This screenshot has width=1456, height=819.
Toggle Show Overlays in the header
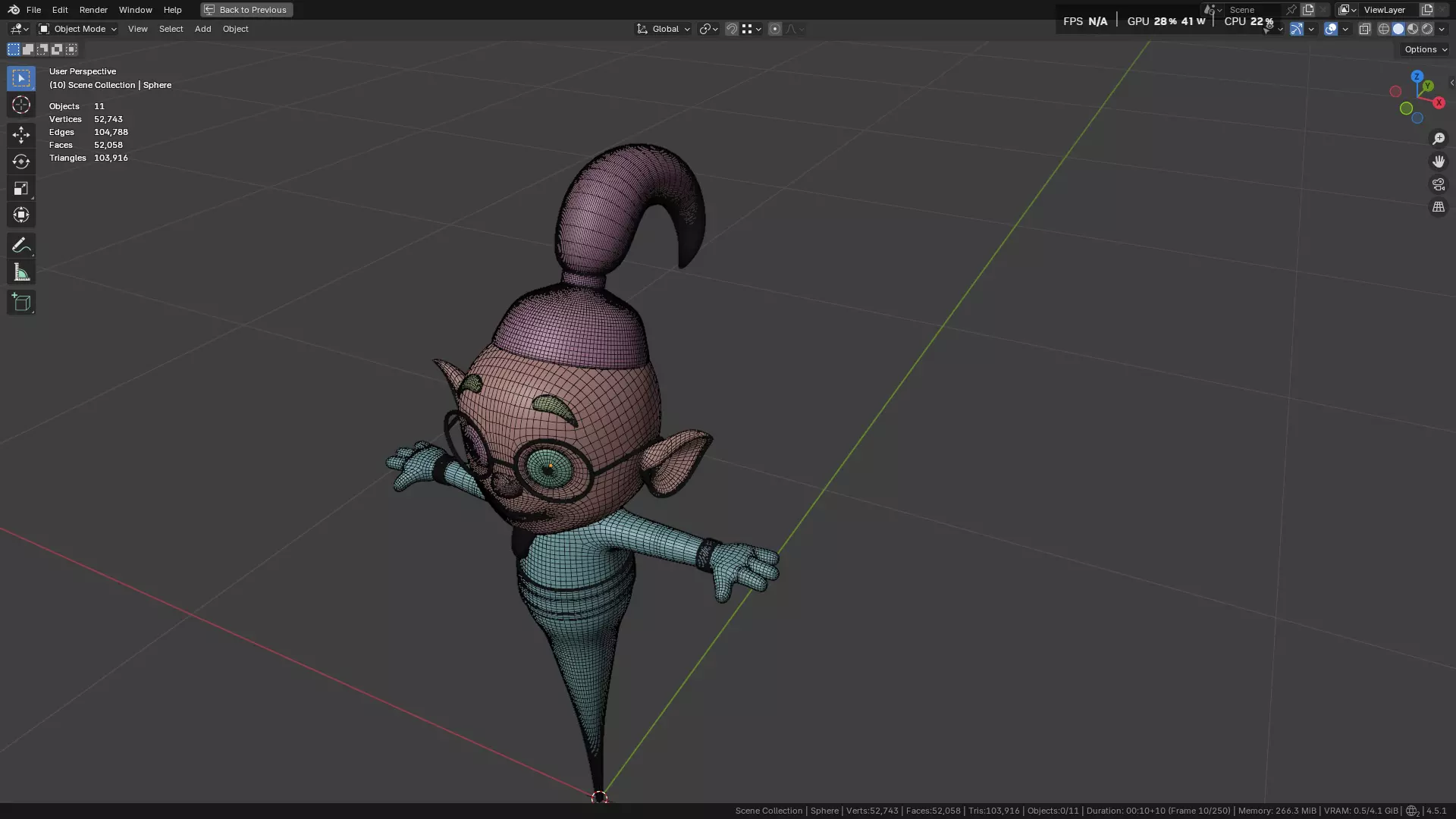click(1331, 29)
